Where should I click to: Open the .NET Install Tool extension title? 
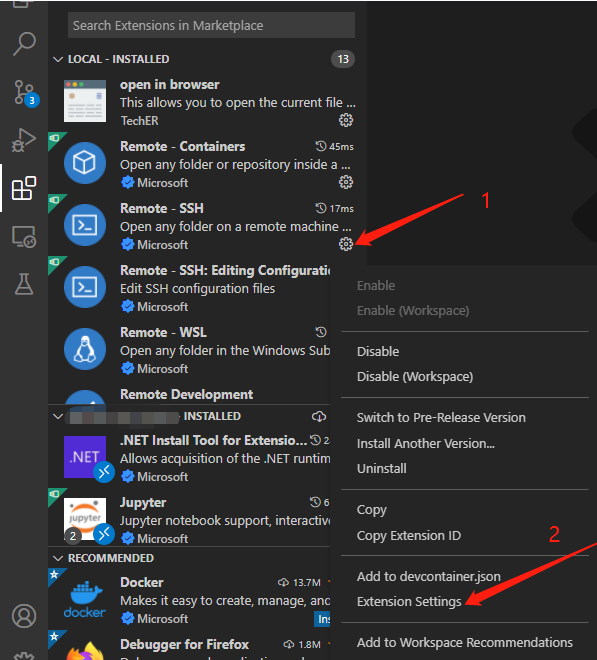tap(213, 441)
